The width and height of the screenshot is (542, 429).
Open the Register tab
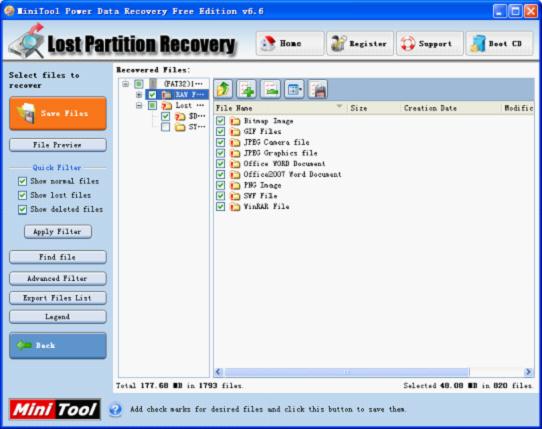pos(360,44)
